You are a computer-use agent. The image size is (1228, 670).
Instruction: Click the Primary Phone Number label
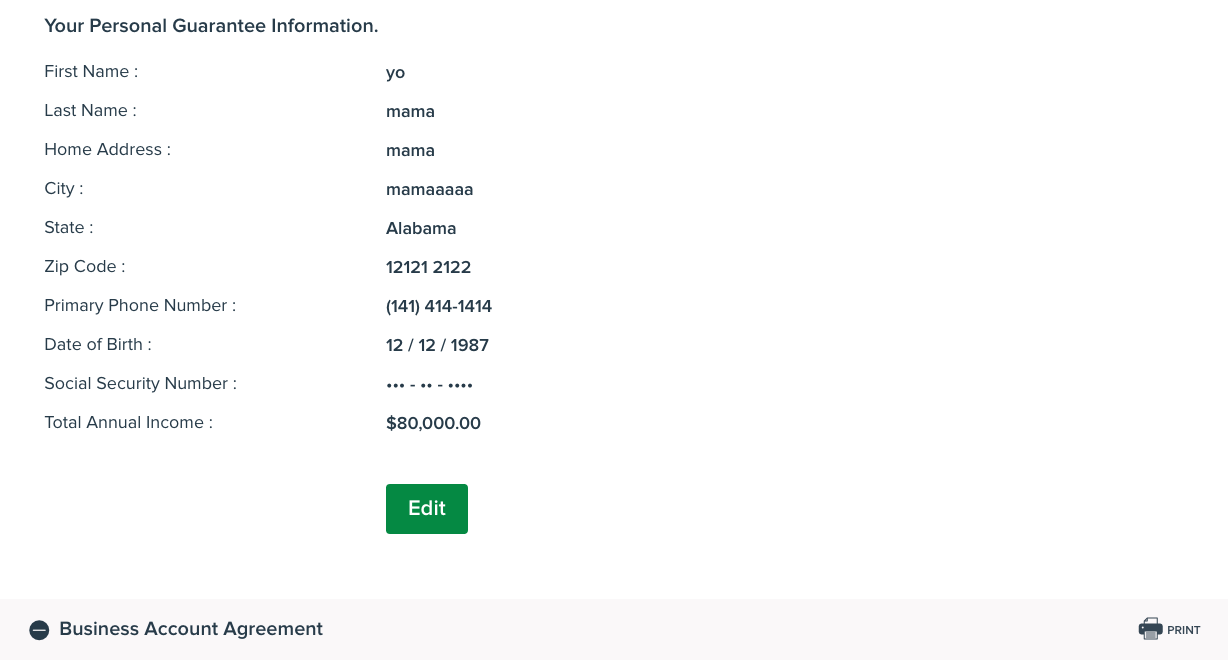tap(140, 305)
